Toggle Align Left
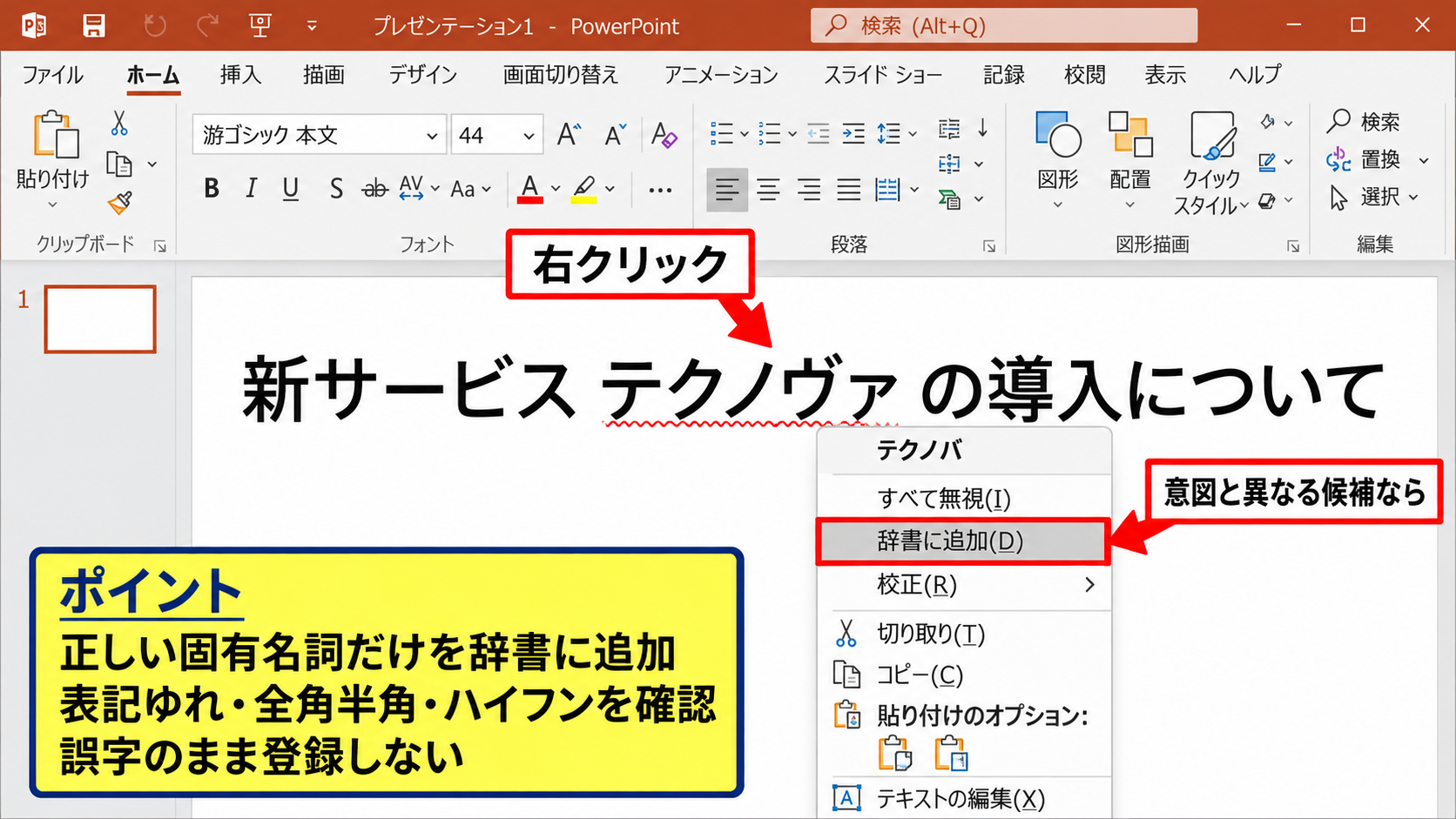This screenshot has width=1456, height=819. coord(726,189)
